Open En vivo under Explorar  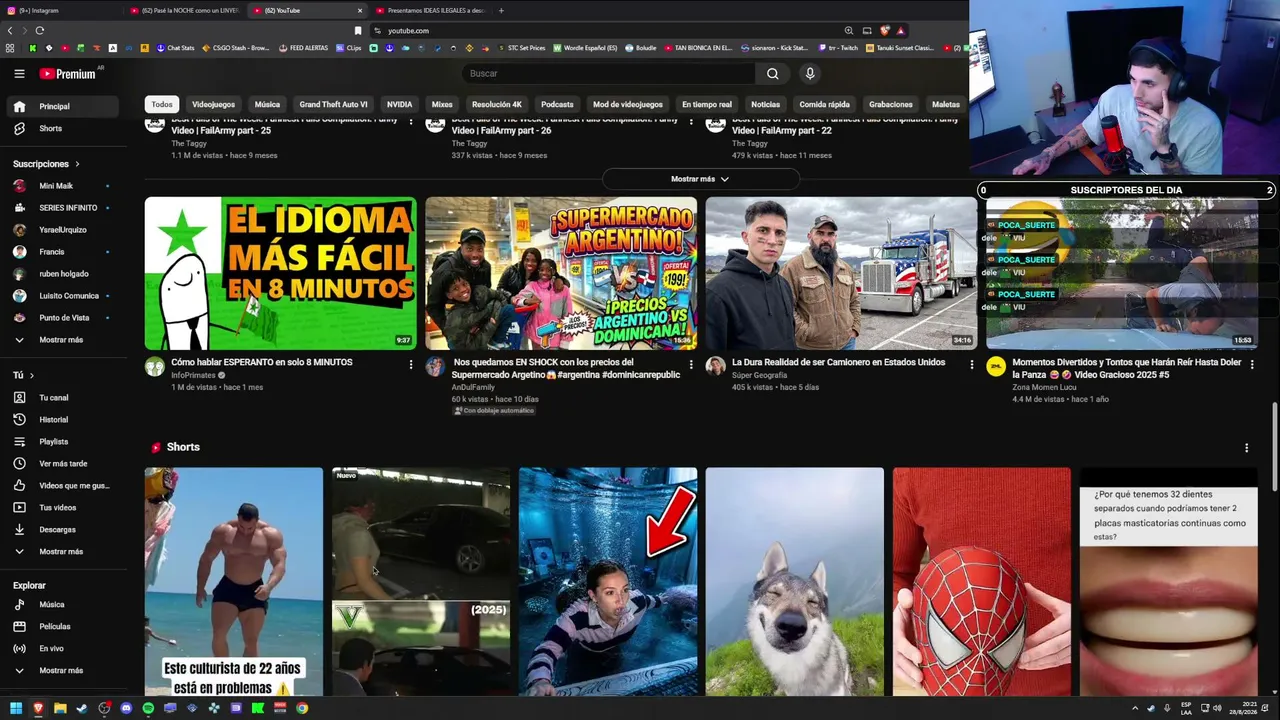51,649
